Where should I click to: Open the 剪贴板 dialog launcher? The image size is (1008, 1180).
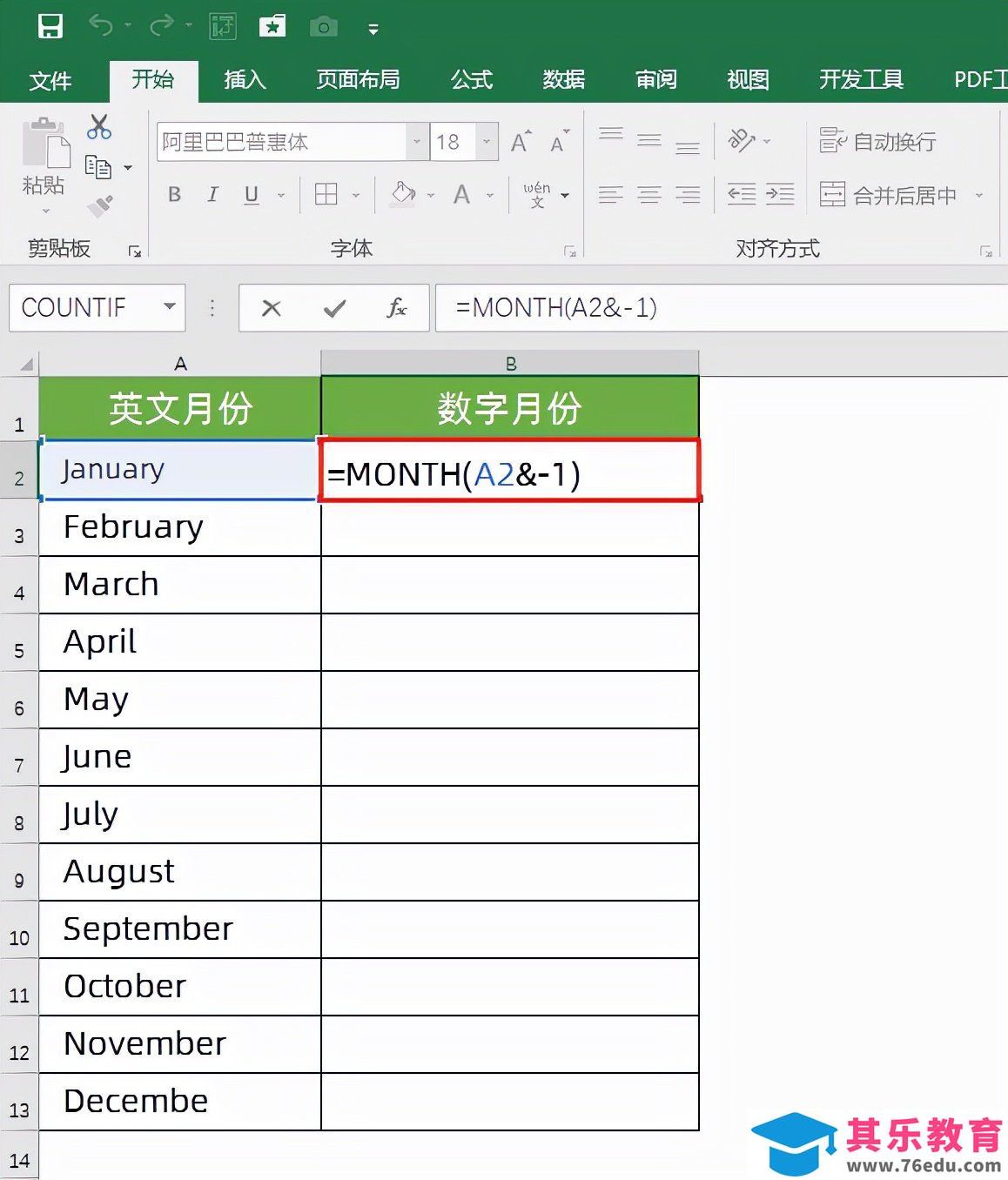coord(135,251)
